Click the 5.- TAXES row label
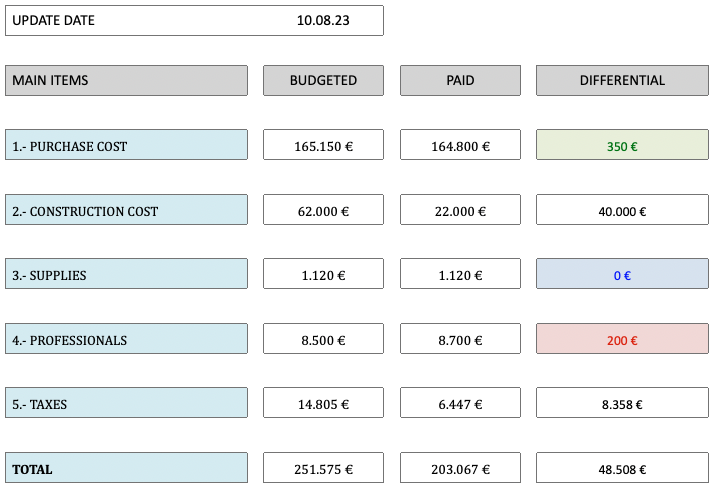The width and height of the screenshot is (715, 490). coord(126,404)
